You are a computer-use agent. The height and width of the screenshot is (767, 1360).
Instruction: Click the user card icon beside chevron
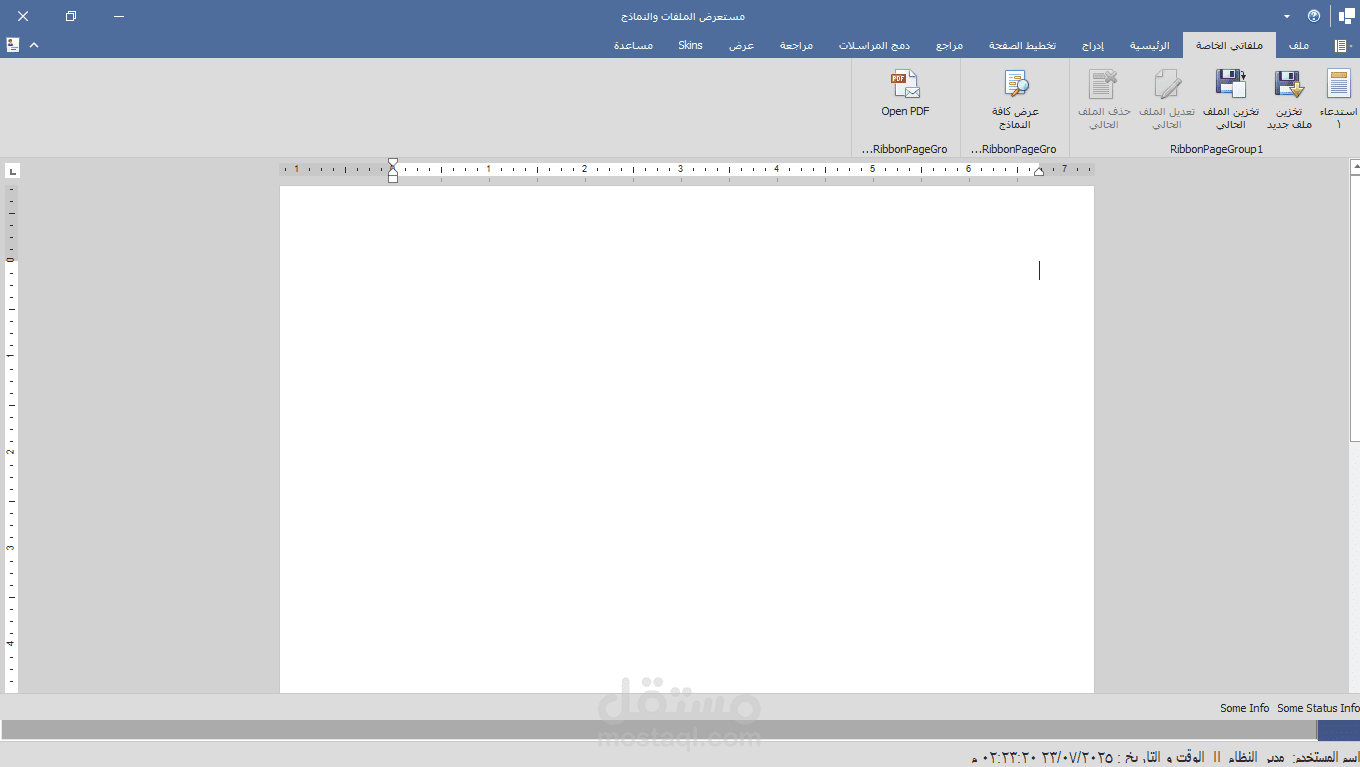pos(13,45)
